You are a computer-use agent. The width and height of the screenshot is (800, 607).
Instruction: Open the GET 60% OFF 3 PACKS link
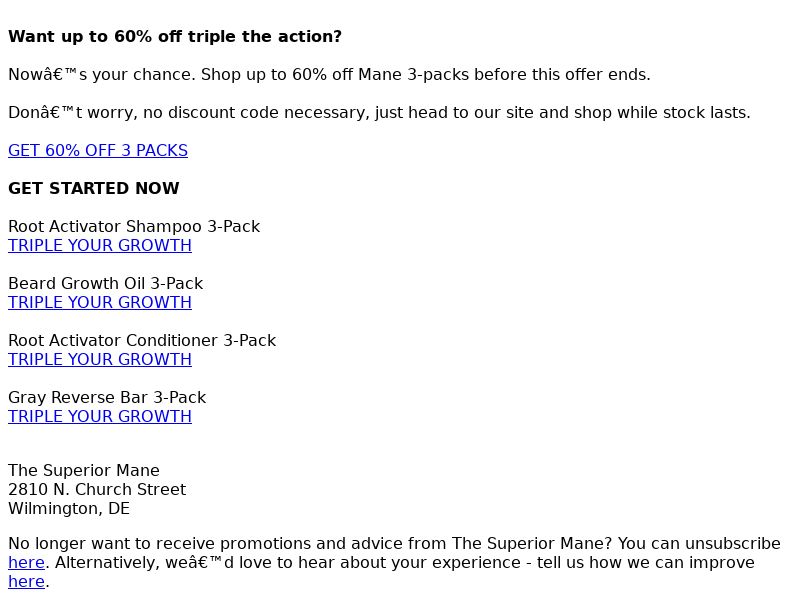click(98, 150)
